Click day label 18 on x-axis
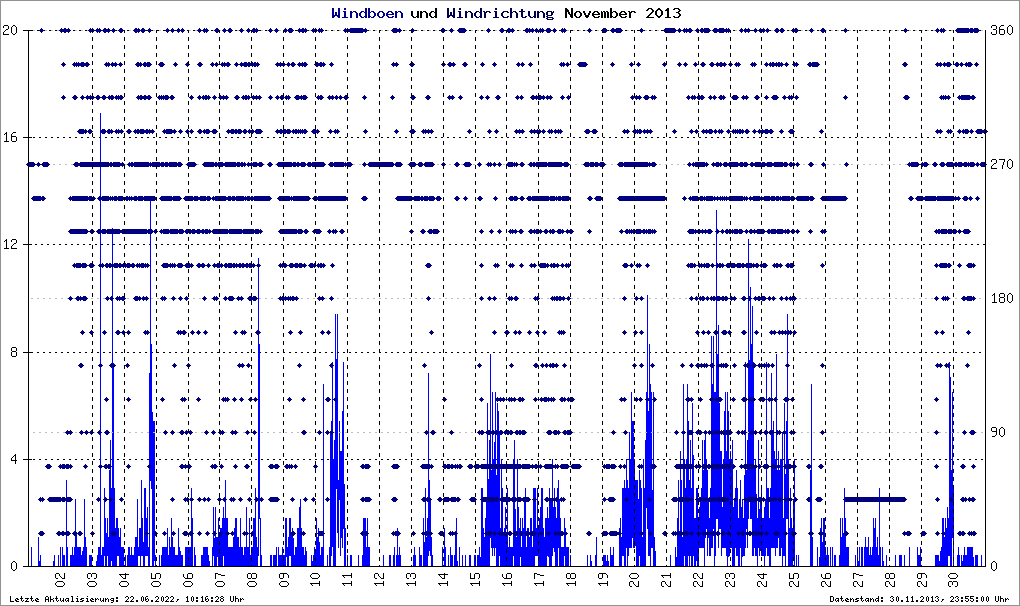 point(570,579)
